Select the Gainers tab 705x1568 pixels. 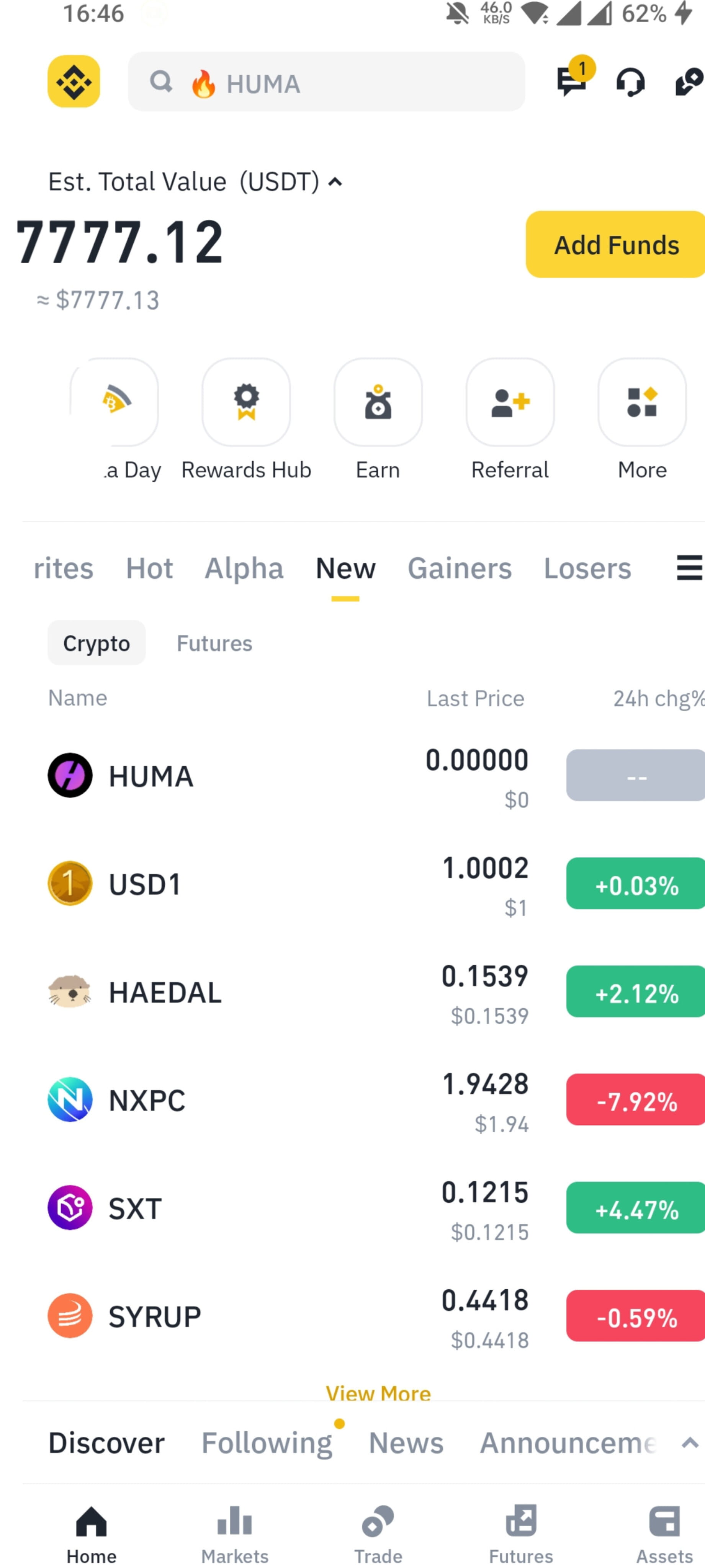460,568
